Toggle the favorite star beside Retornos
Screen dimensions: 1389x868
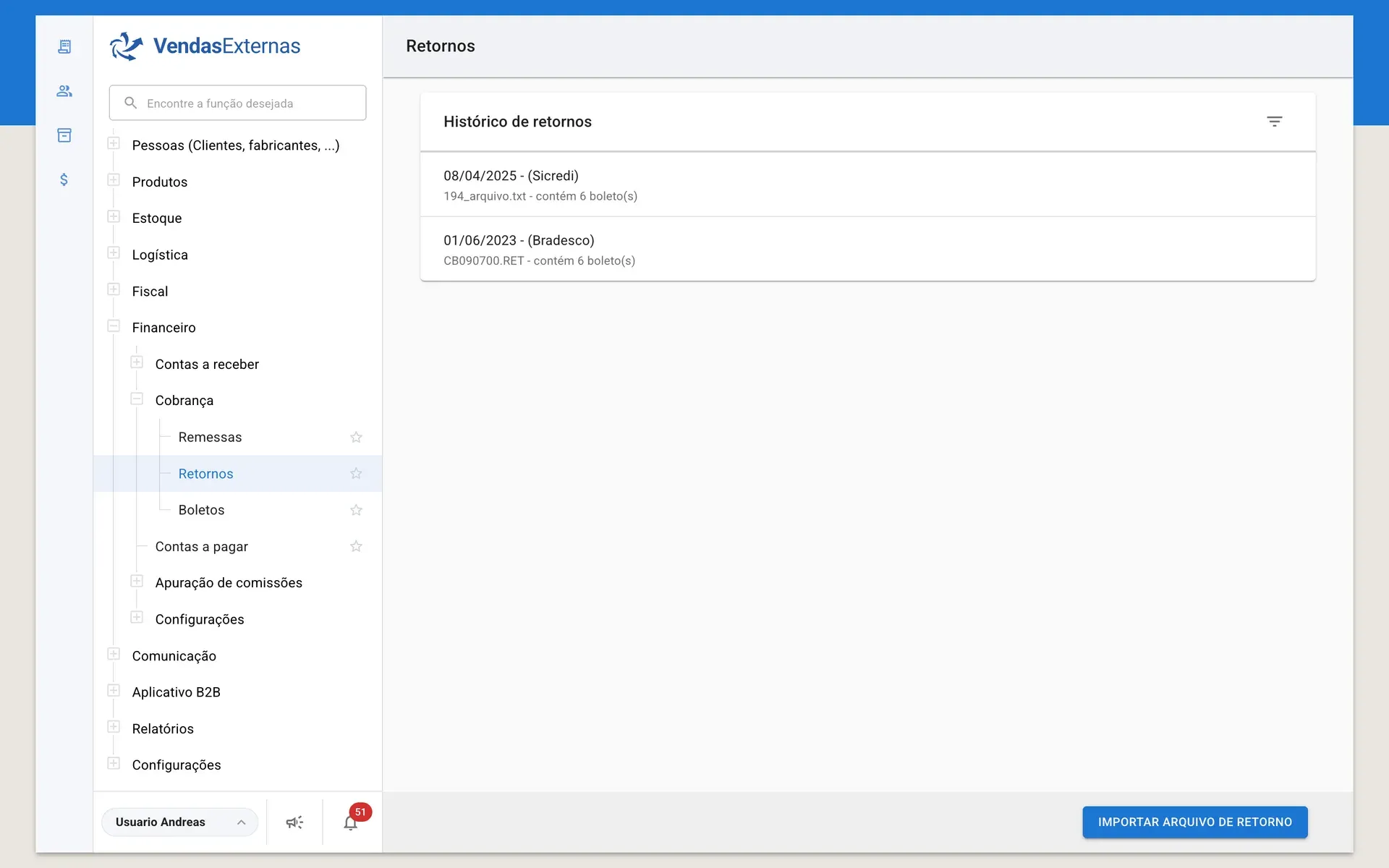pos(356,474)
